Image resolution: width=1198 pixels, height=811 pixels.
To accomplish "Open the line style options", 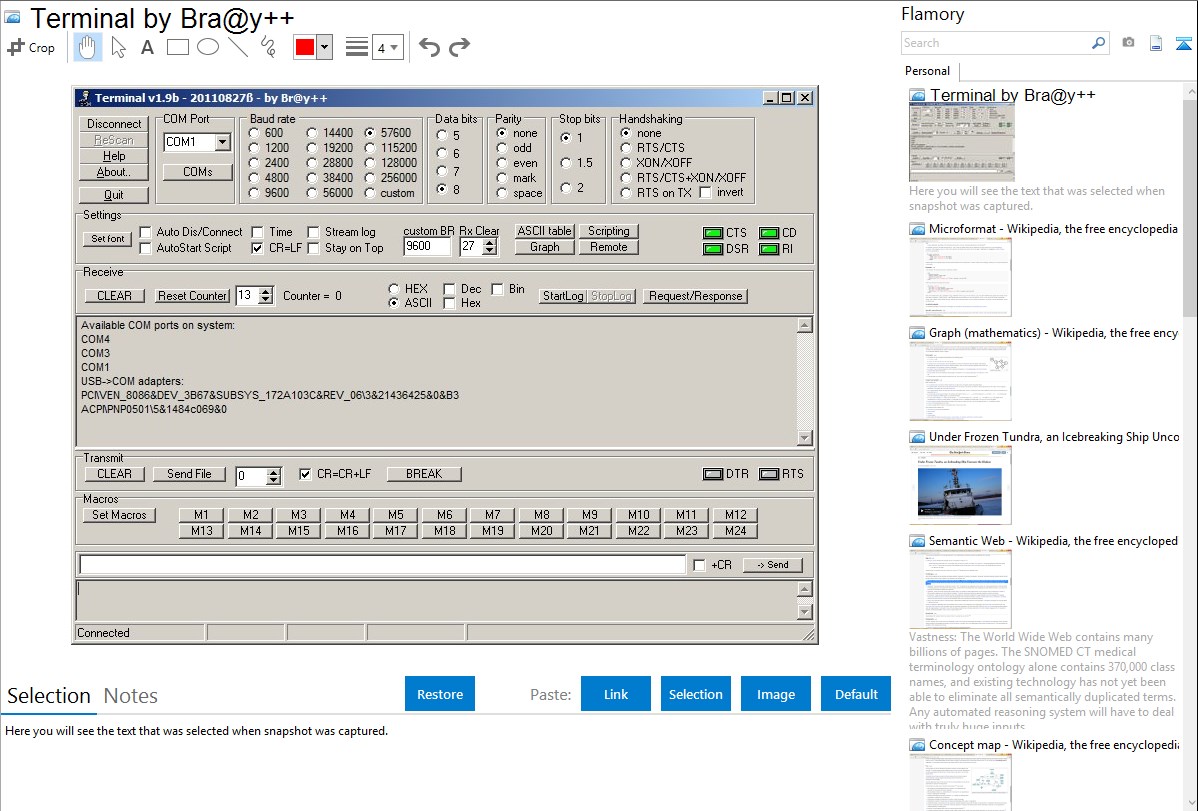I will click(357, 47).
